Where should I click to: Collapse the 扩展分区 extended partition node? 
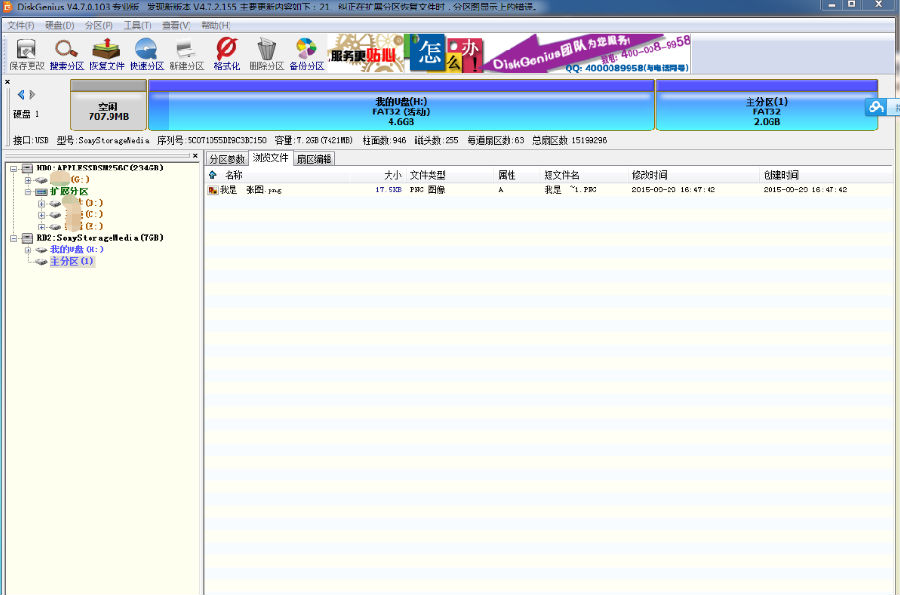(x=28, y=192)
